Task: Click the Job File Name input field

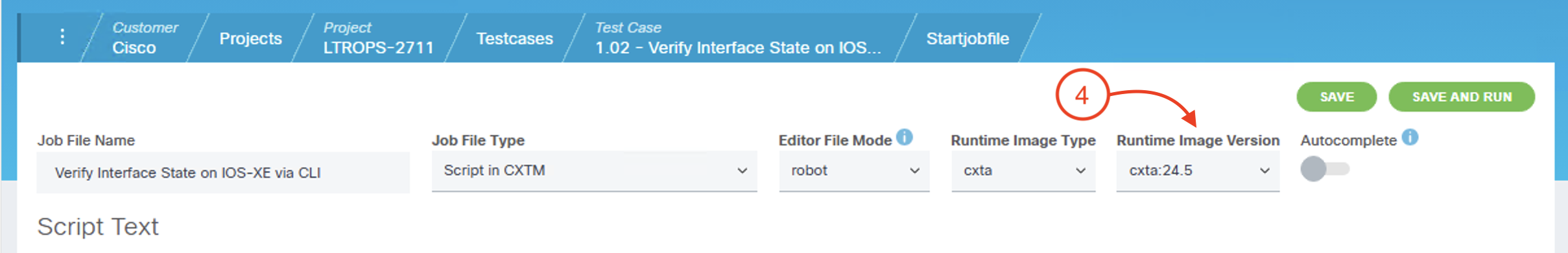Action: coord(223,173)
